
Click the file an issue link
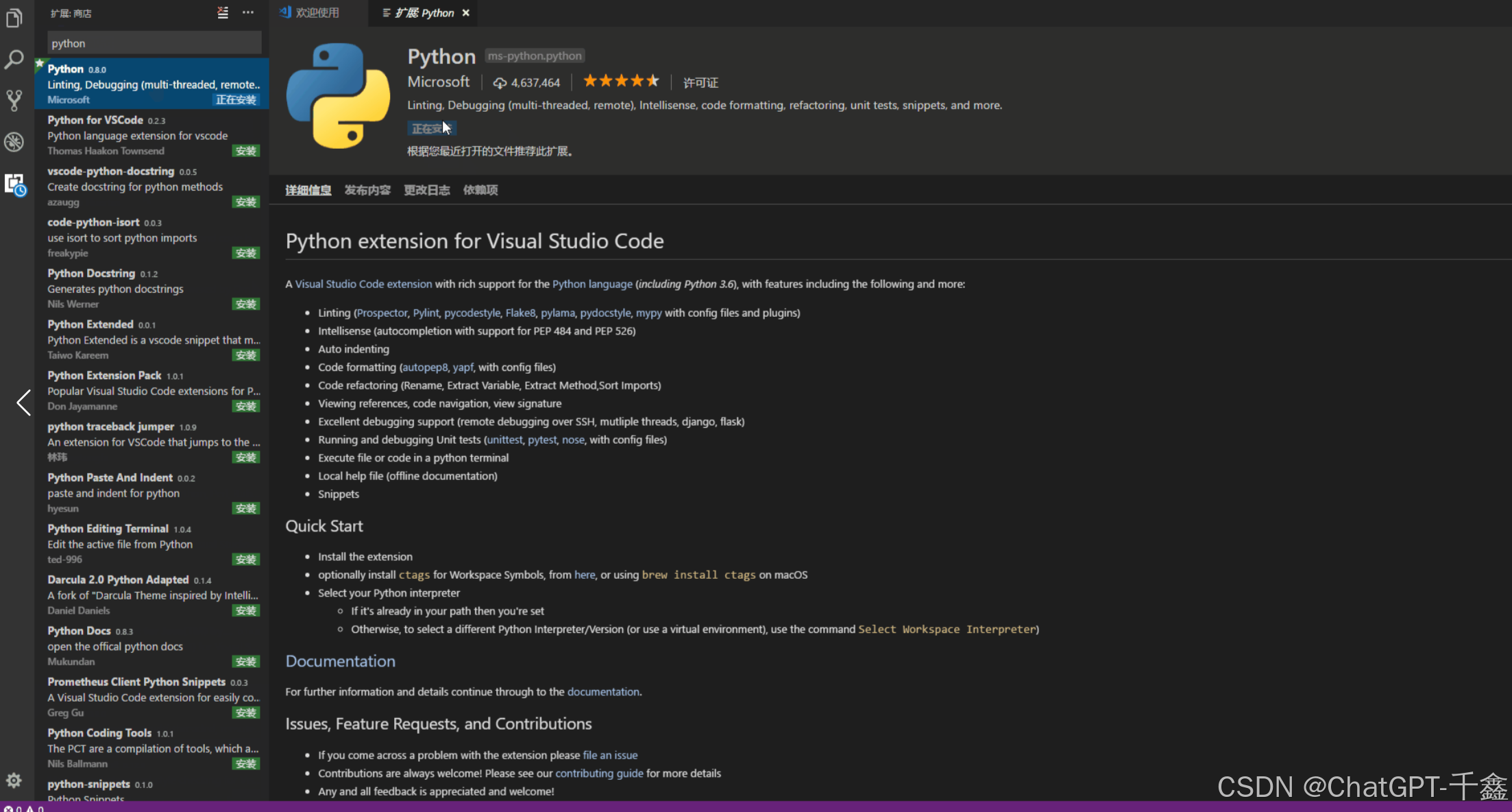tap(610, 755)
